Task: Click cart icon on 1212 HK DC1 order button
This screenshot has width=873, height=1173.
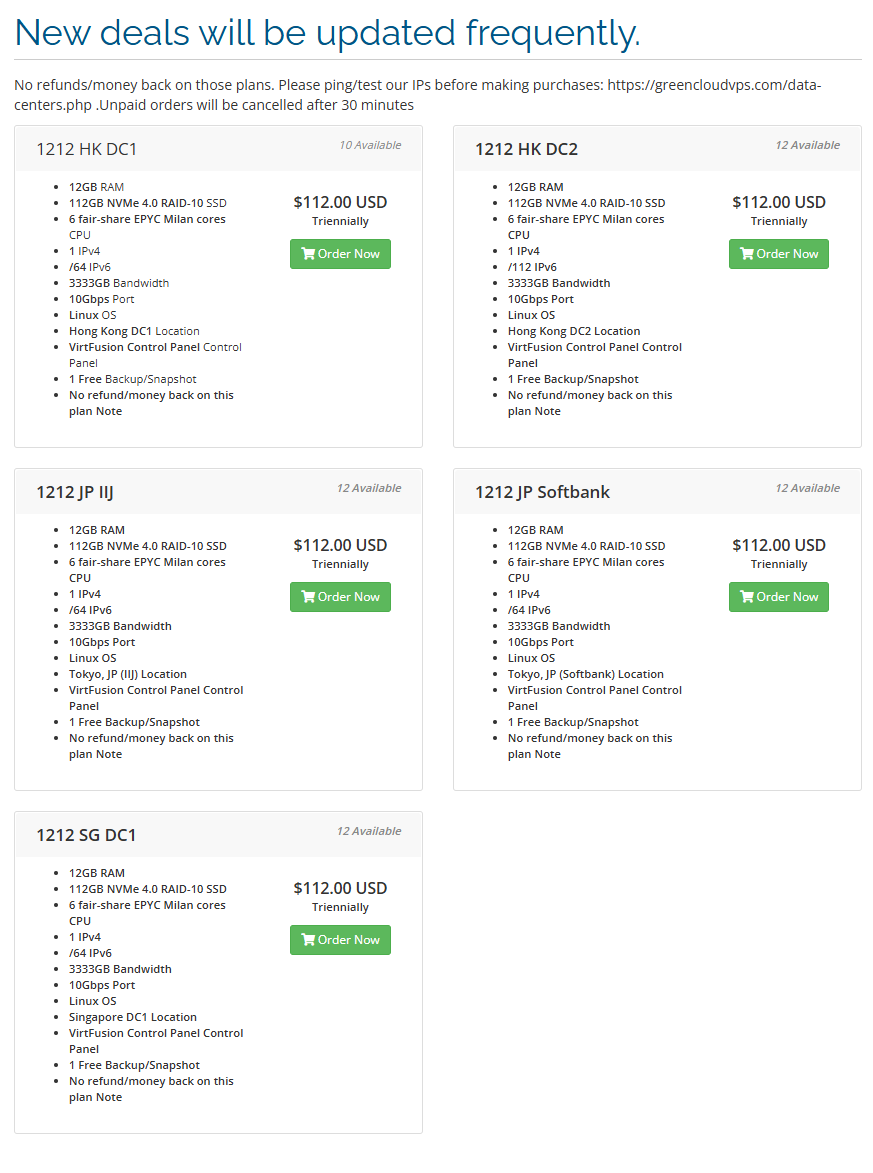Action: (x=309, y=254)
